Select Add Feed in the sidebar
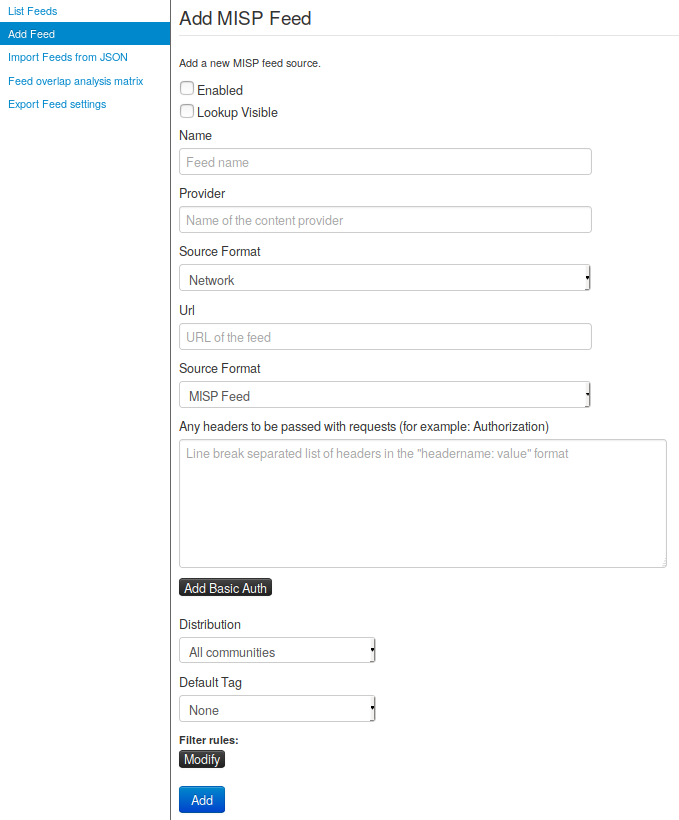The height and width of the screenshot is (820, 679). [31, 34]
